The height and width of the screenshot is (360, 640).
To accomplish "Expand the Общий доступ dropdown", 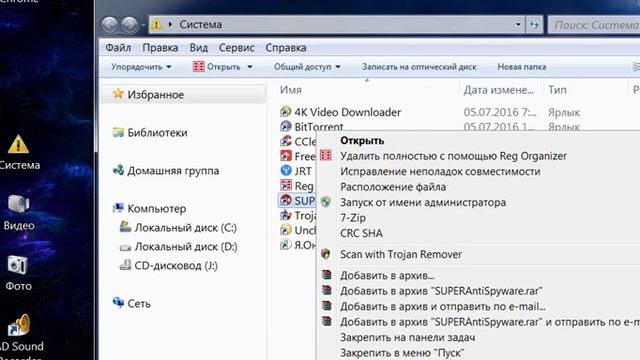I will (307, 67).
